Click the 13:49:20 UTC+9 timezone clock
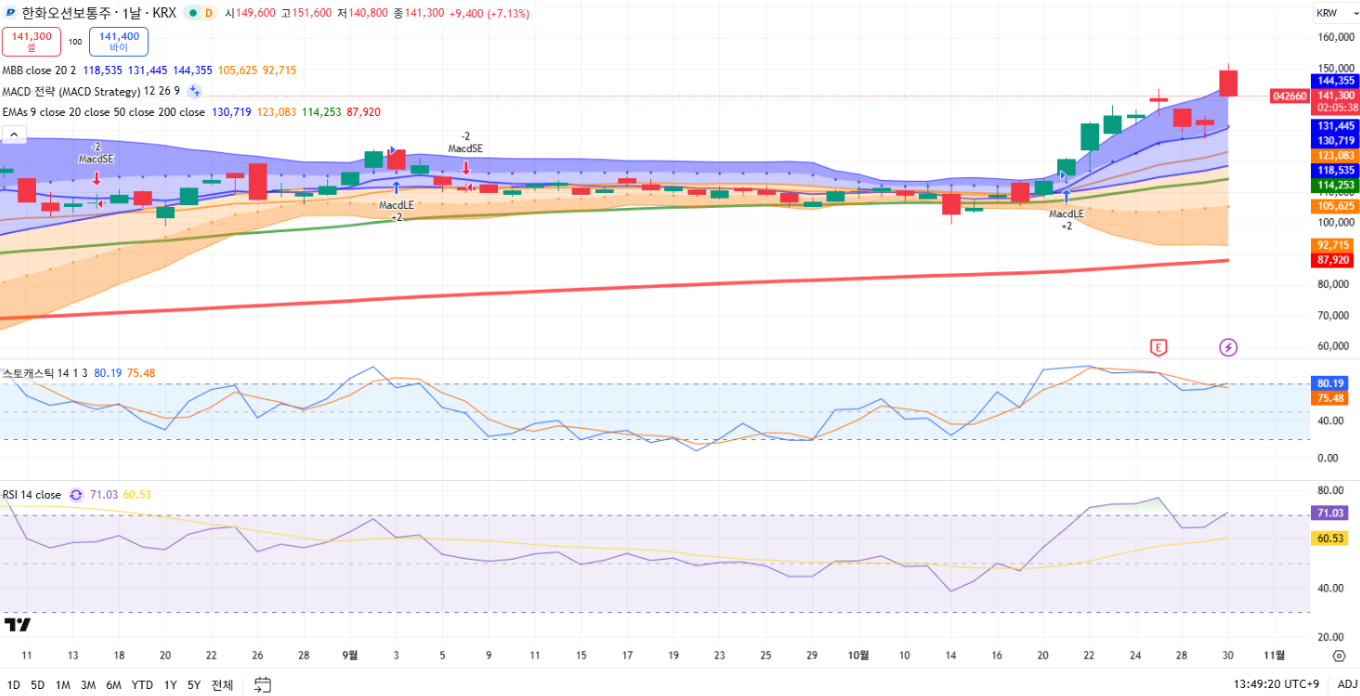 point(1277,685)
